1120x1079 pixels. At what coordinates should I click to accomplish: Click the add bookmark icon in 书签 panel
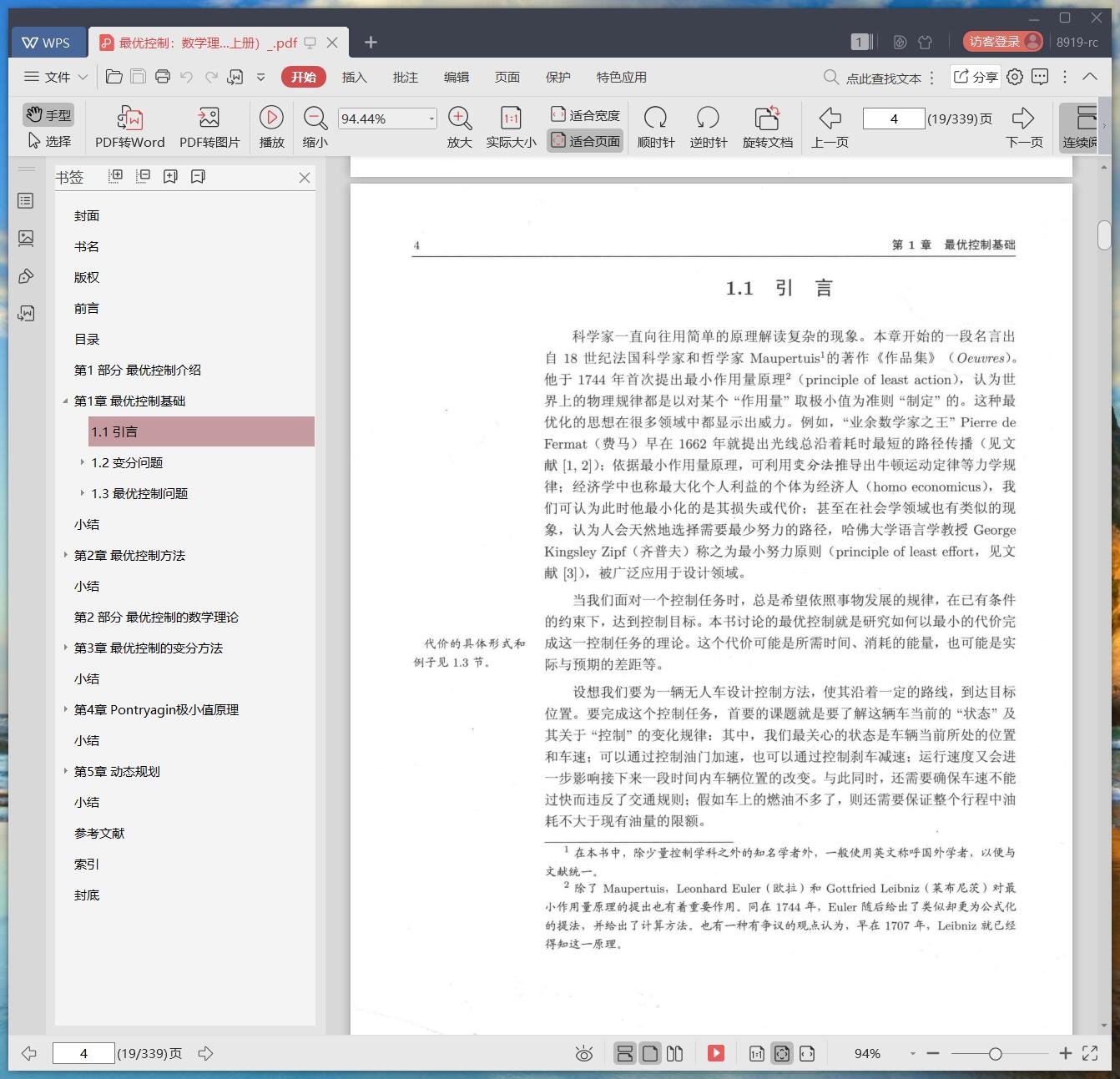tap(170, 176)
